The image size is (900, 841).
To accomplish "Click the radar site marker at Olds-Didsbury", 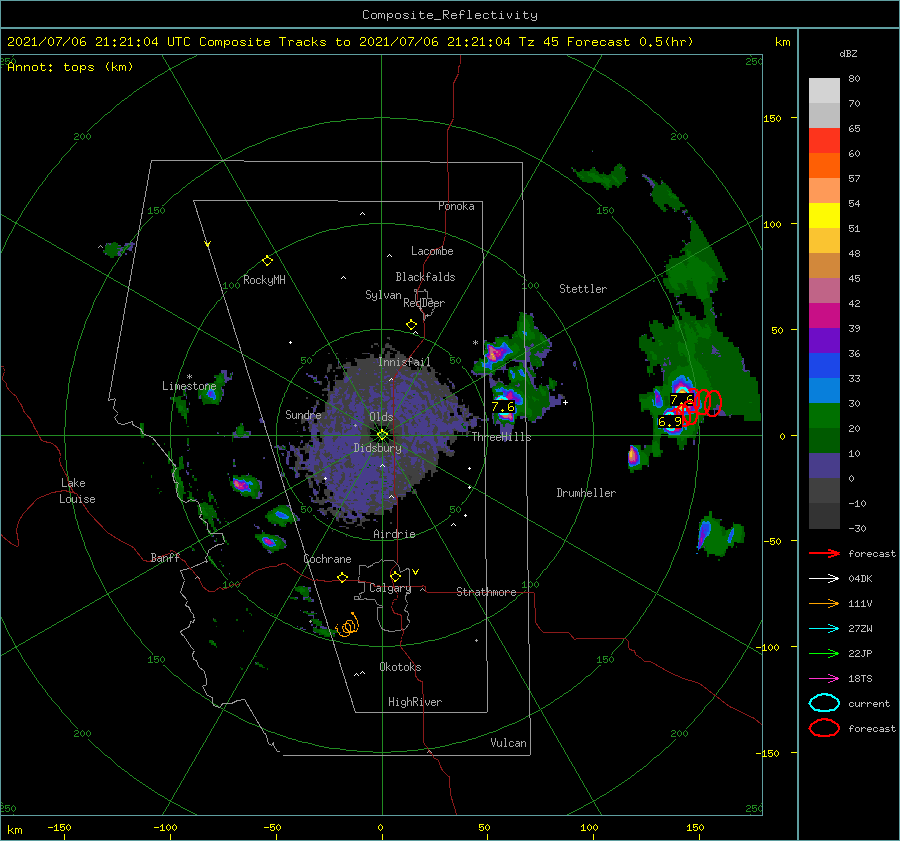I will click(382, 435).
